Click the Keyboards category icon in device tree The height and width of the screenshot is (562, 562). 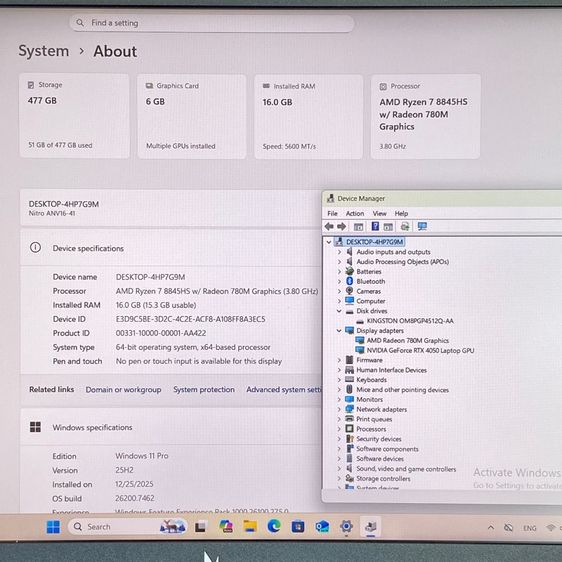point(349,379)
